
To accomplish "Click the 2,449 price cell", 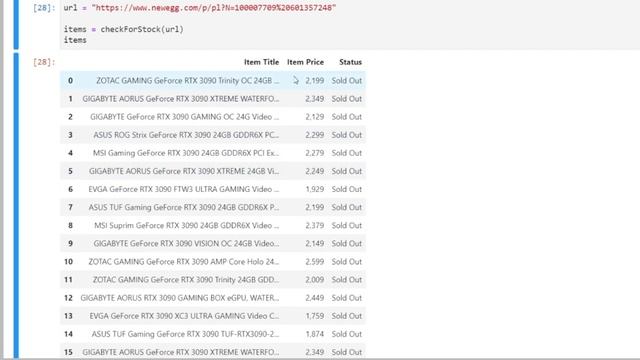I will click(314, 298).
